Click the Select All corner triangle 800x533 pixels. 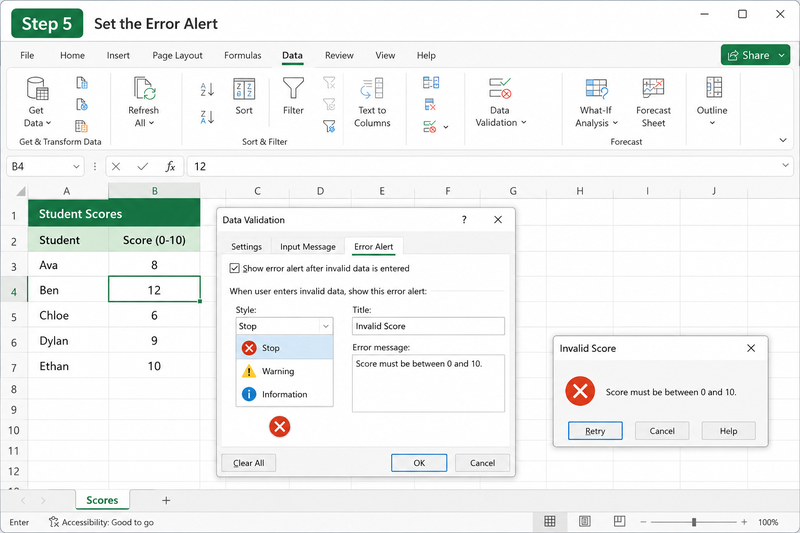click(x=20, y=191)
